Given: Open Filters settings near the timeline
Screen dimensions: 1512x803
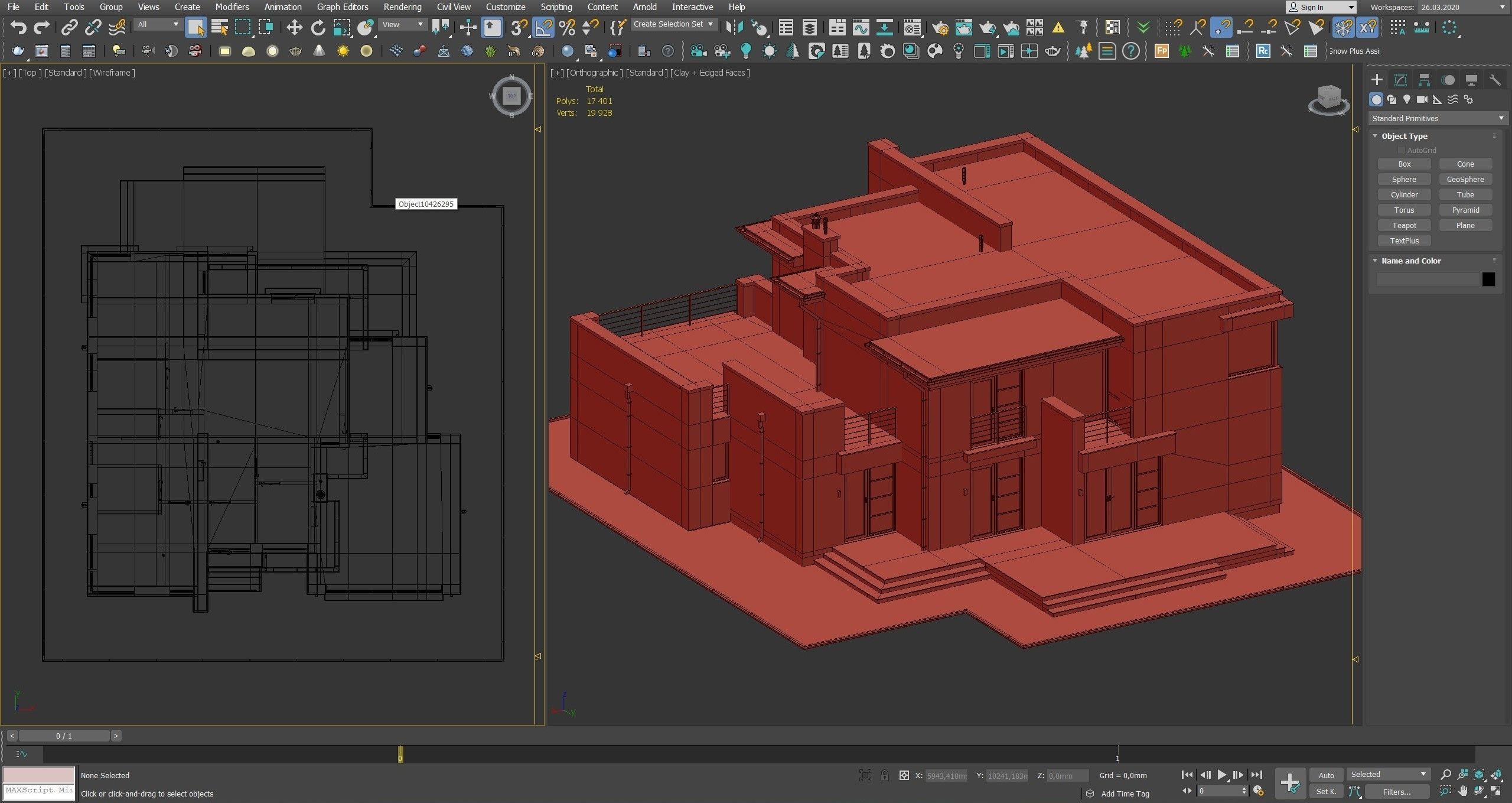Looking at the screenshot, I should [x=1396, y=792].
